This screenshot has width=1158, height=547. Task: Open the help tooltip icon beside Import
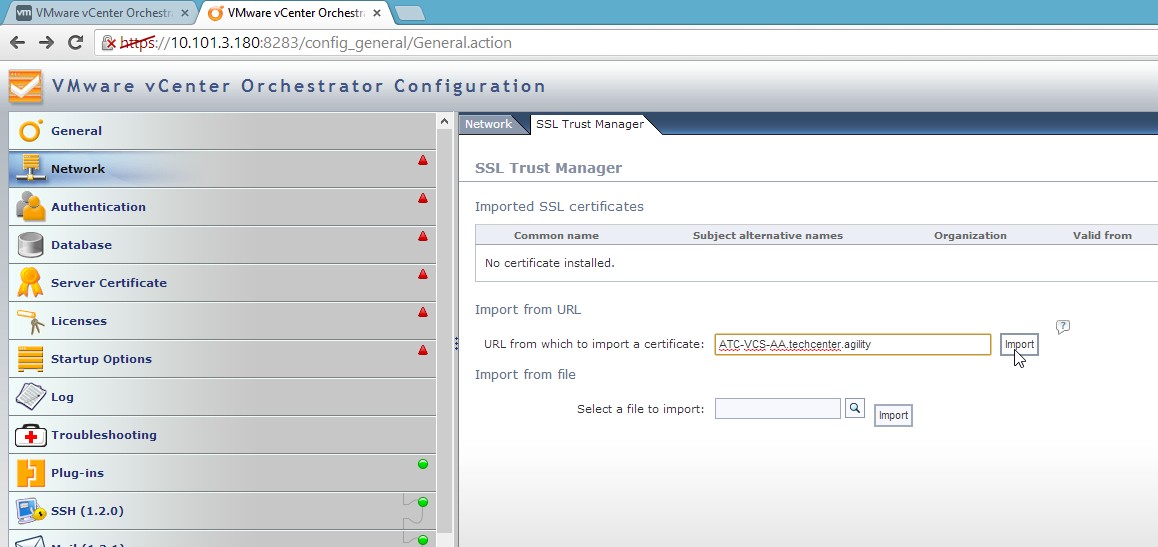(x=1063, y=327)
